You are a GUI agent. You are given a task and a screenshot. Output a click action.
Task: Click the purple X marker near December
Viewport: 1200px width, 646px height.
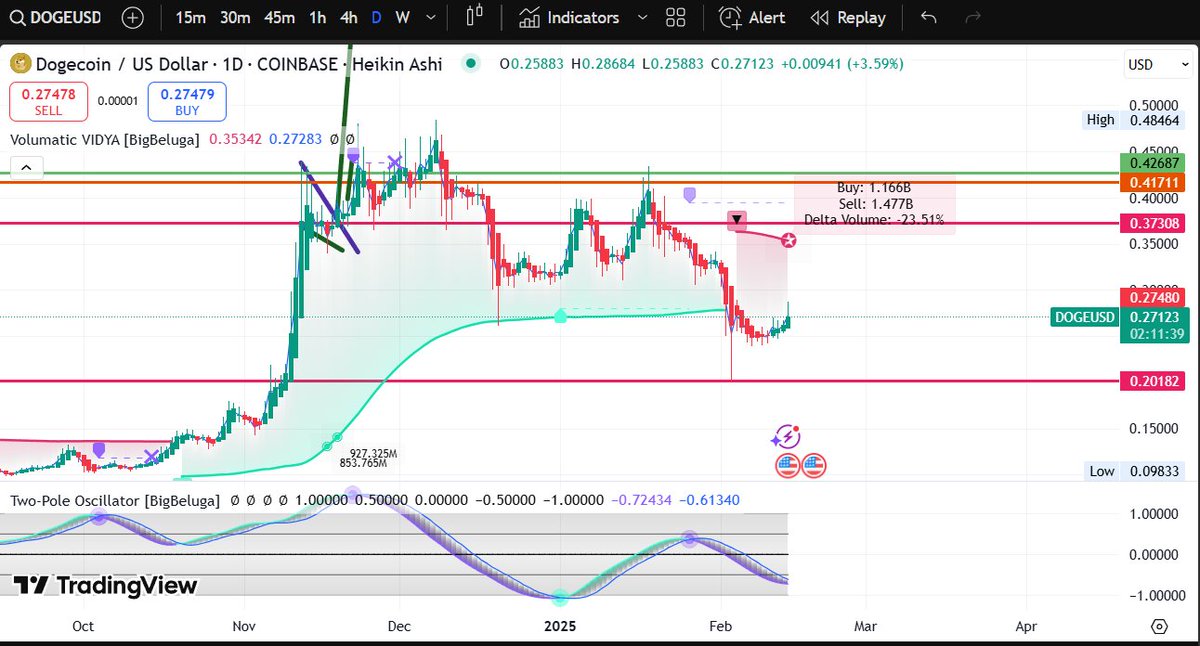[x=395, y=161]
